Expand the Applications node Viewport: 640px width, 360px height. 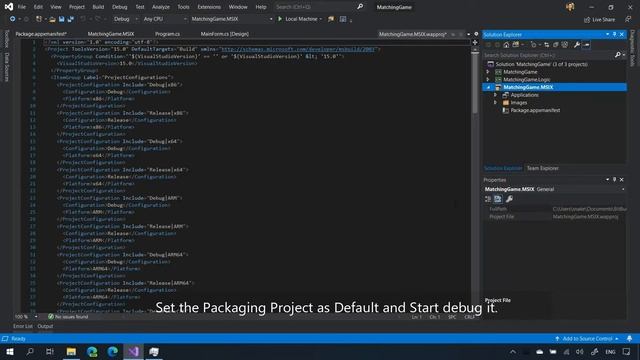tap(496, 95)
